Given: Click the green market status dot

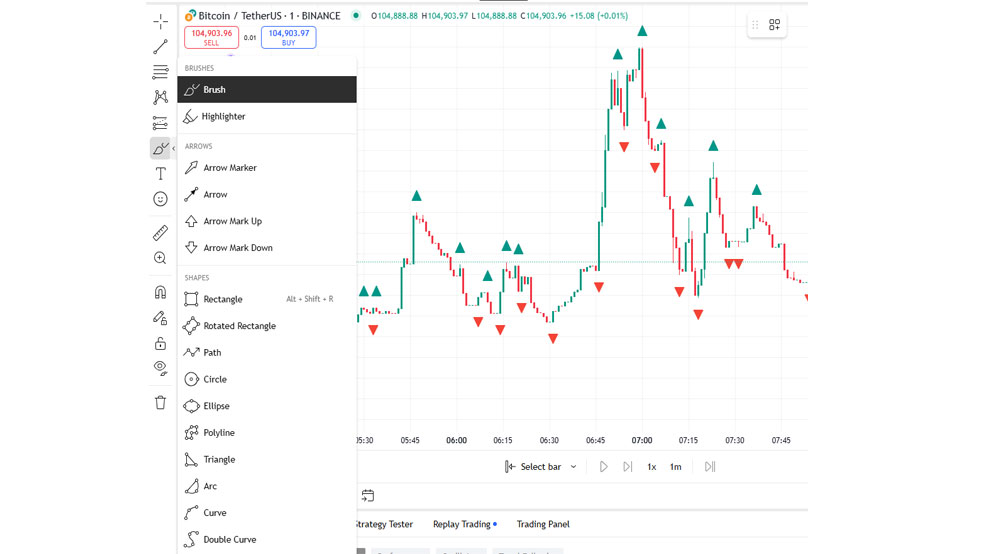Looking at the screenshot, I should [x=356, y=16].
